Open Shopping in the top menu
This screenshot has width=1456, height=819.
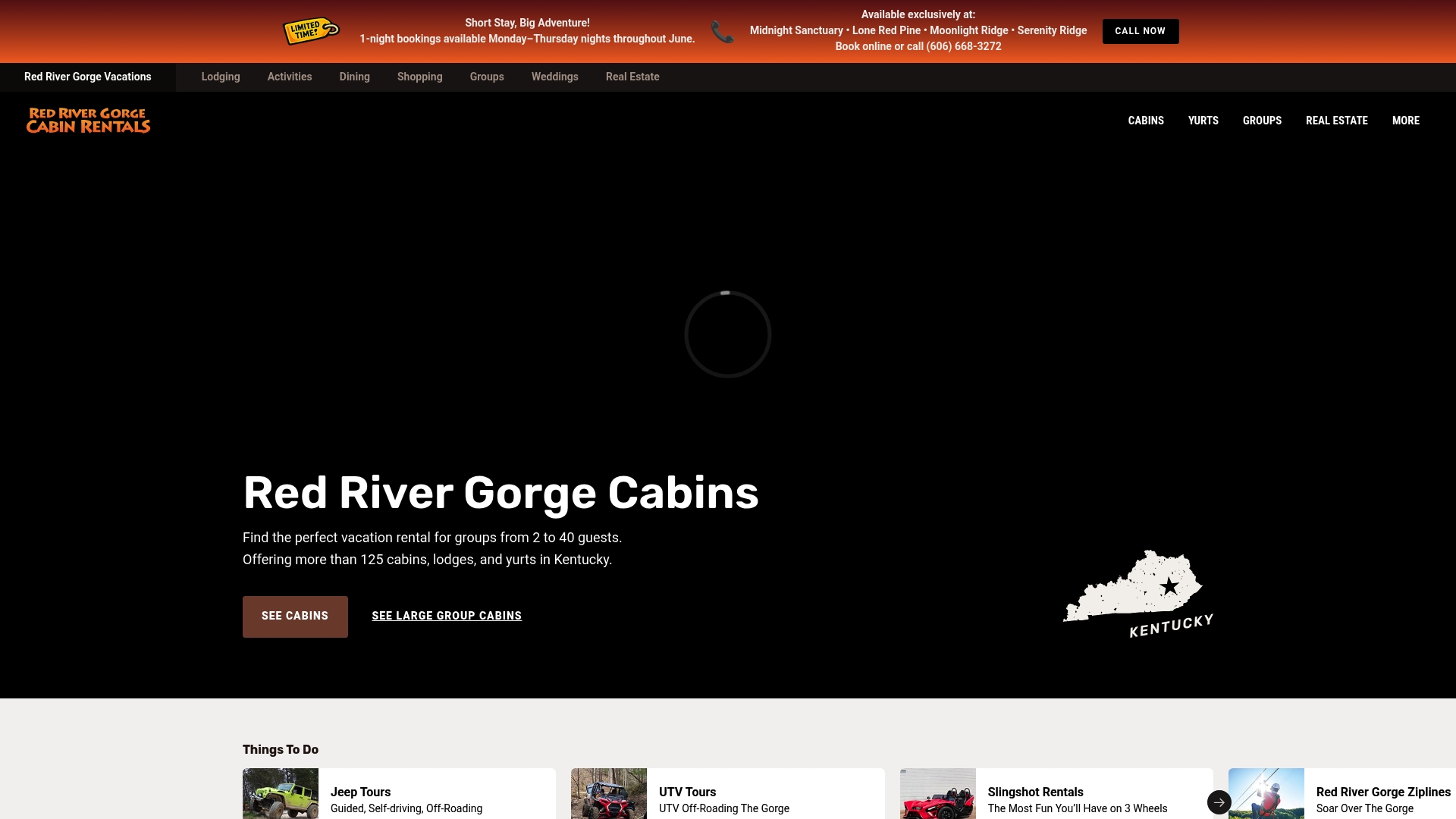click(x=420, y=77)
